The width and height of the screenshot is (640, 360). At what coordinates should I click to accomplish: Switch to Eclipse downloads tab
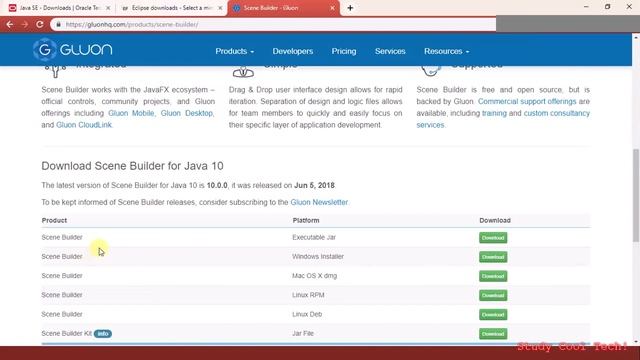(x=171, y=8)
